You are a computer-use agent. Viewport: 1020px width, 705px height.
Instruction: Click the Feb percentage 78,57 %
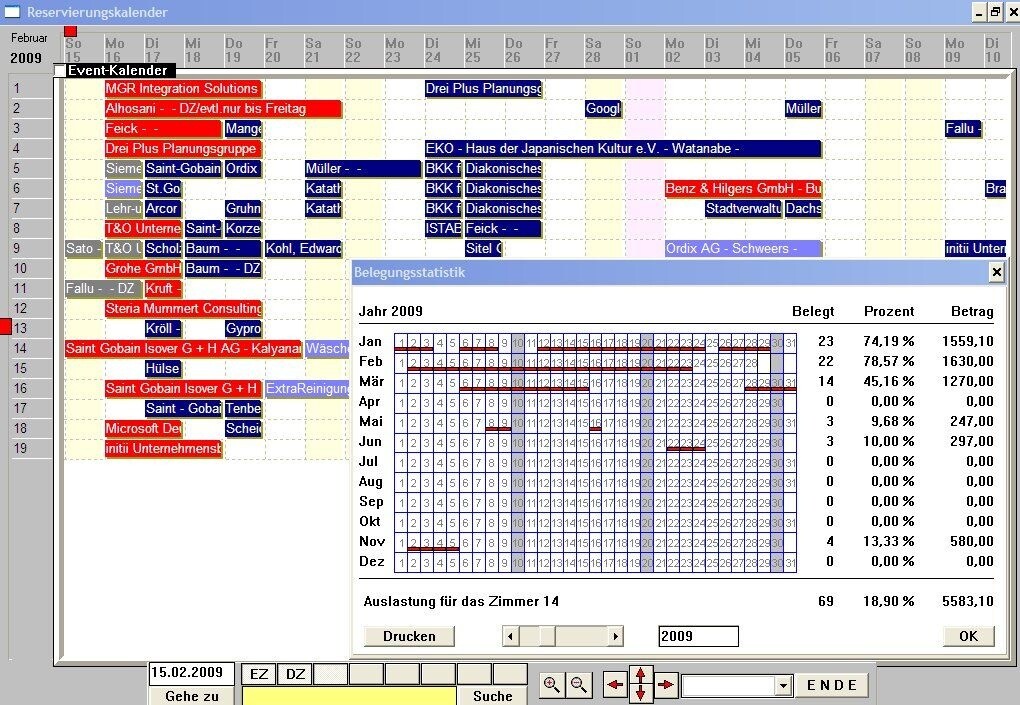point(889,362)
